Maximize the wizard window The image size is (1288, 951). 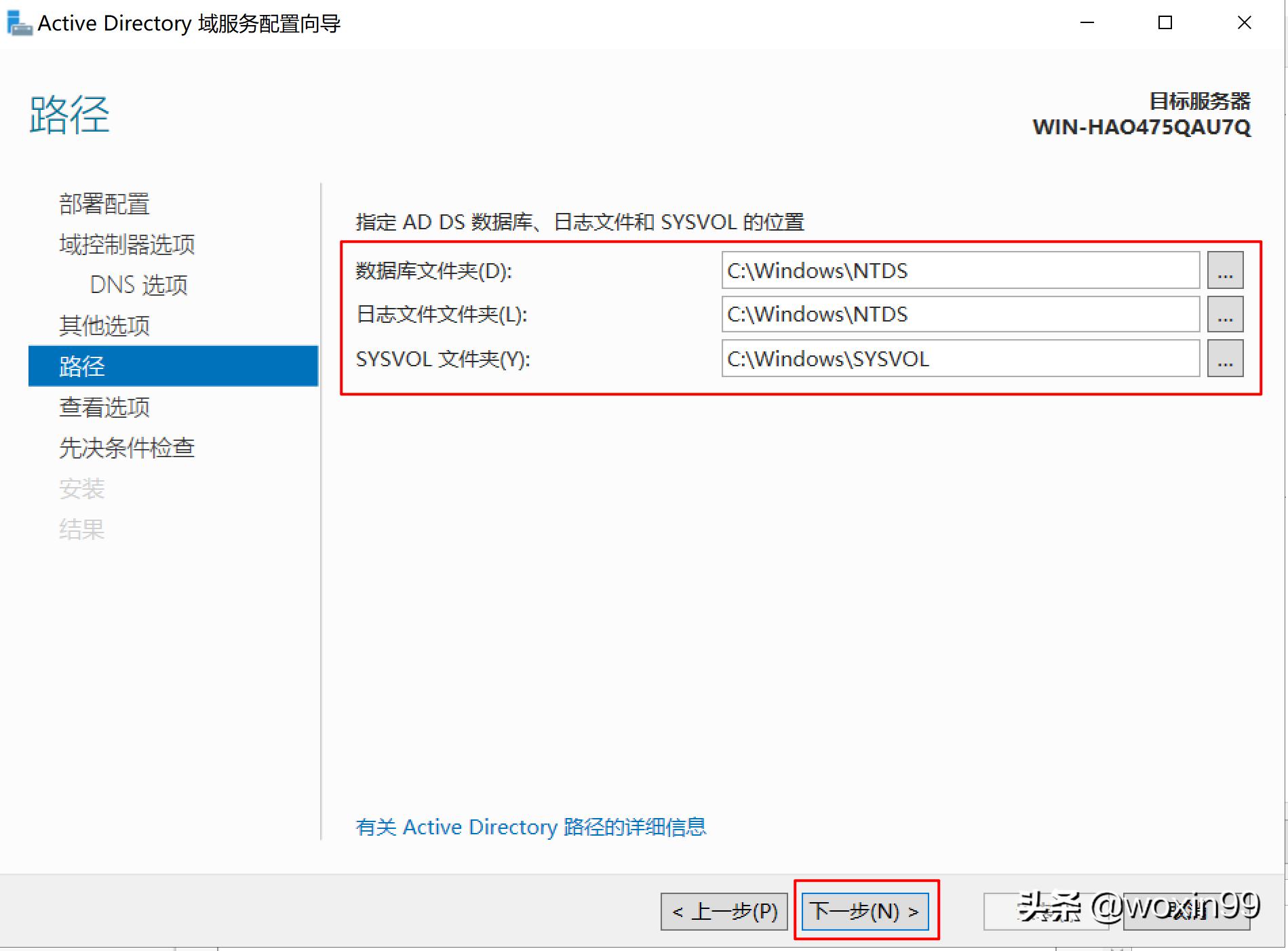[x=1165, y=22]
